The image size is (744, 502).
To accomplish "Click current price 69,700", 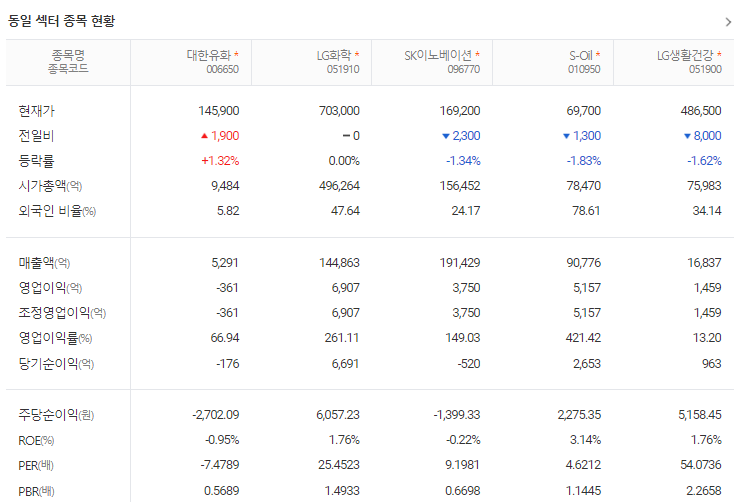I will pos(584,111).
